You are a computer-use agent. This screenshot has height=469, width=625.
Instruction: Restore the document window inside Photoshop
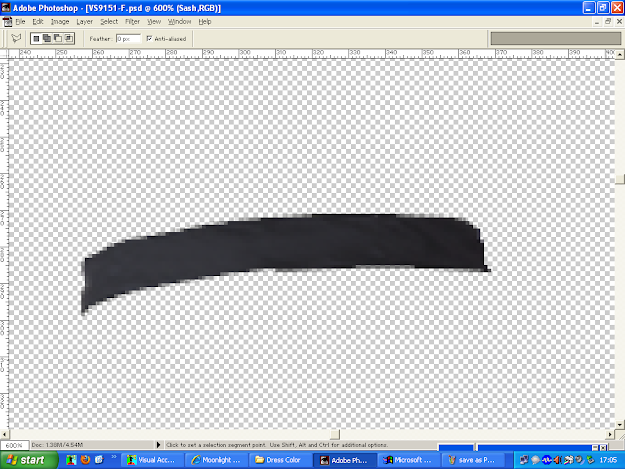pyautogui.click(x=608, y=22)
